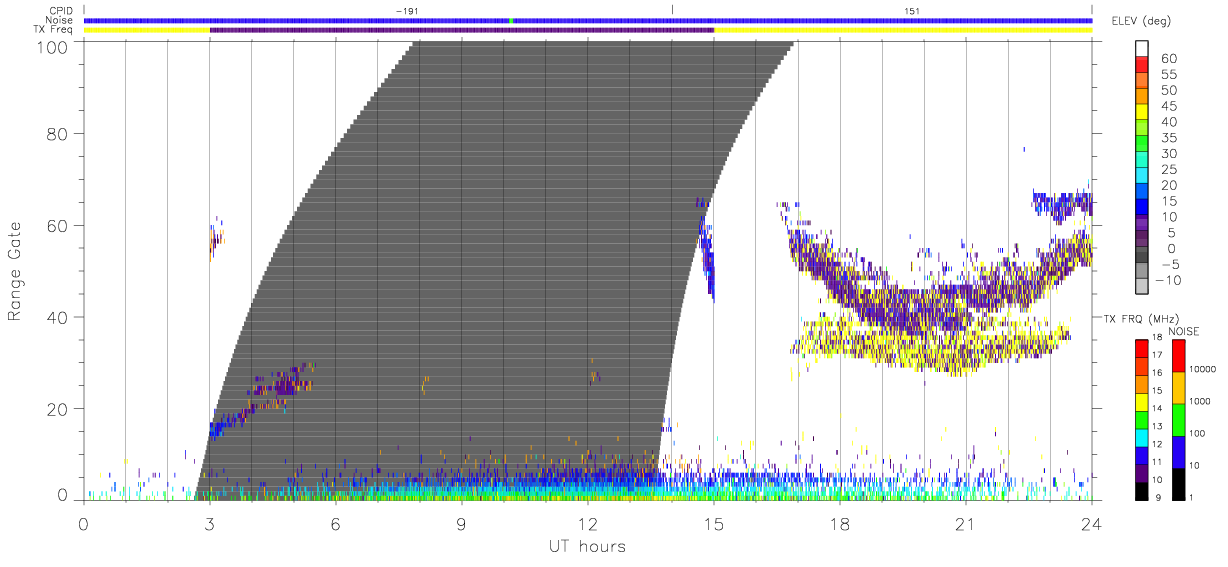The width and height of the screenshot is (1228, 567).
Task: Click the purple section of the TX Freq strip
Action: 462,30
